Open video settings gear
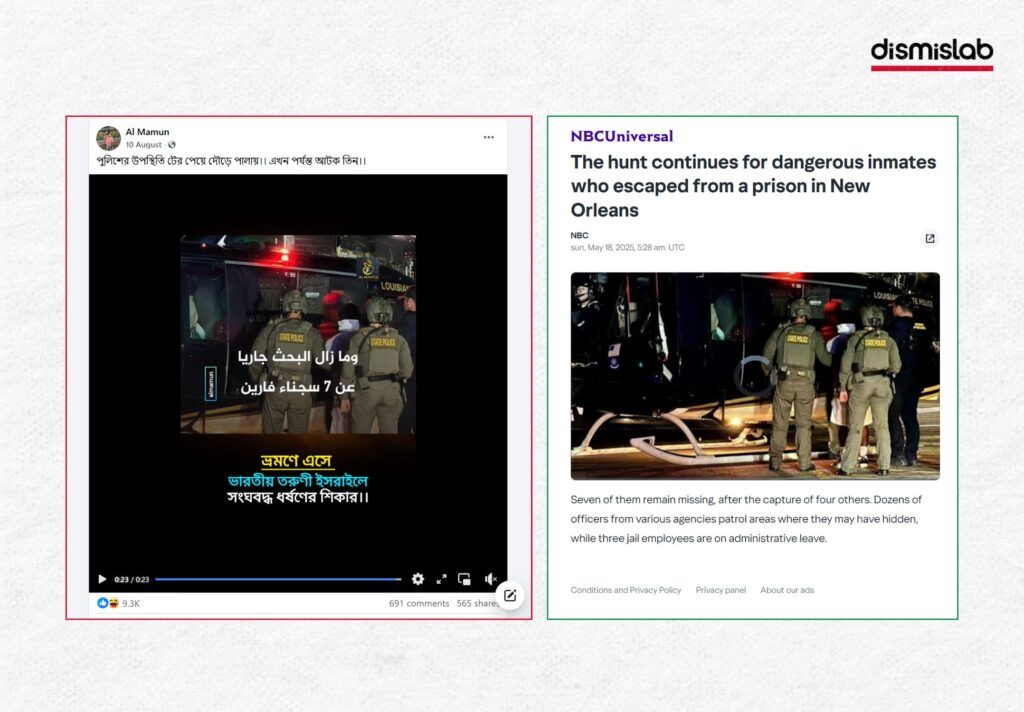 point(418,579)
